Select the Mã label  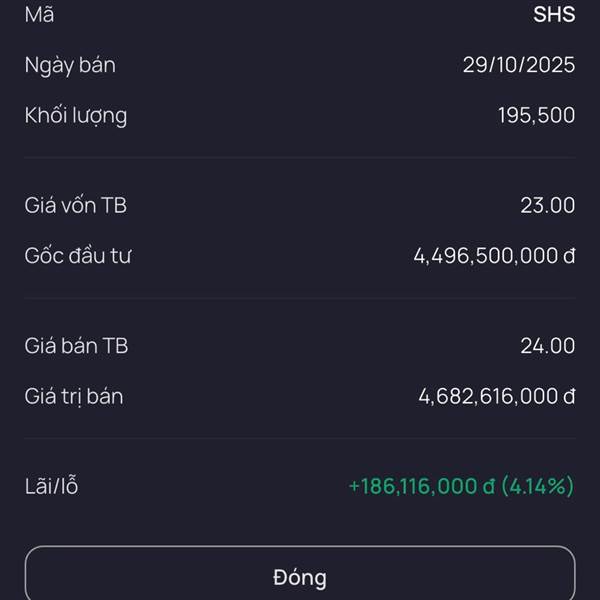[39, 15]
